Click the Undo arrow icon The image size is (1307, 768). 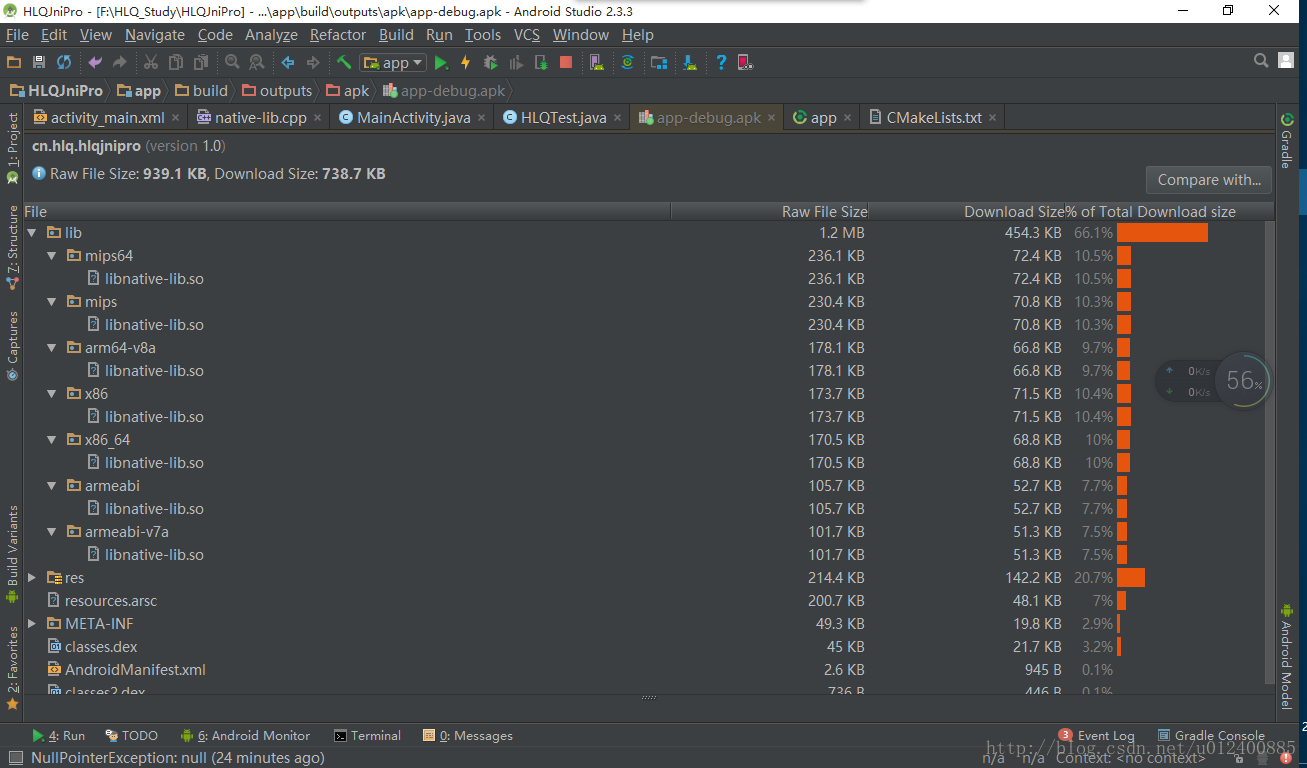(95, 62)
